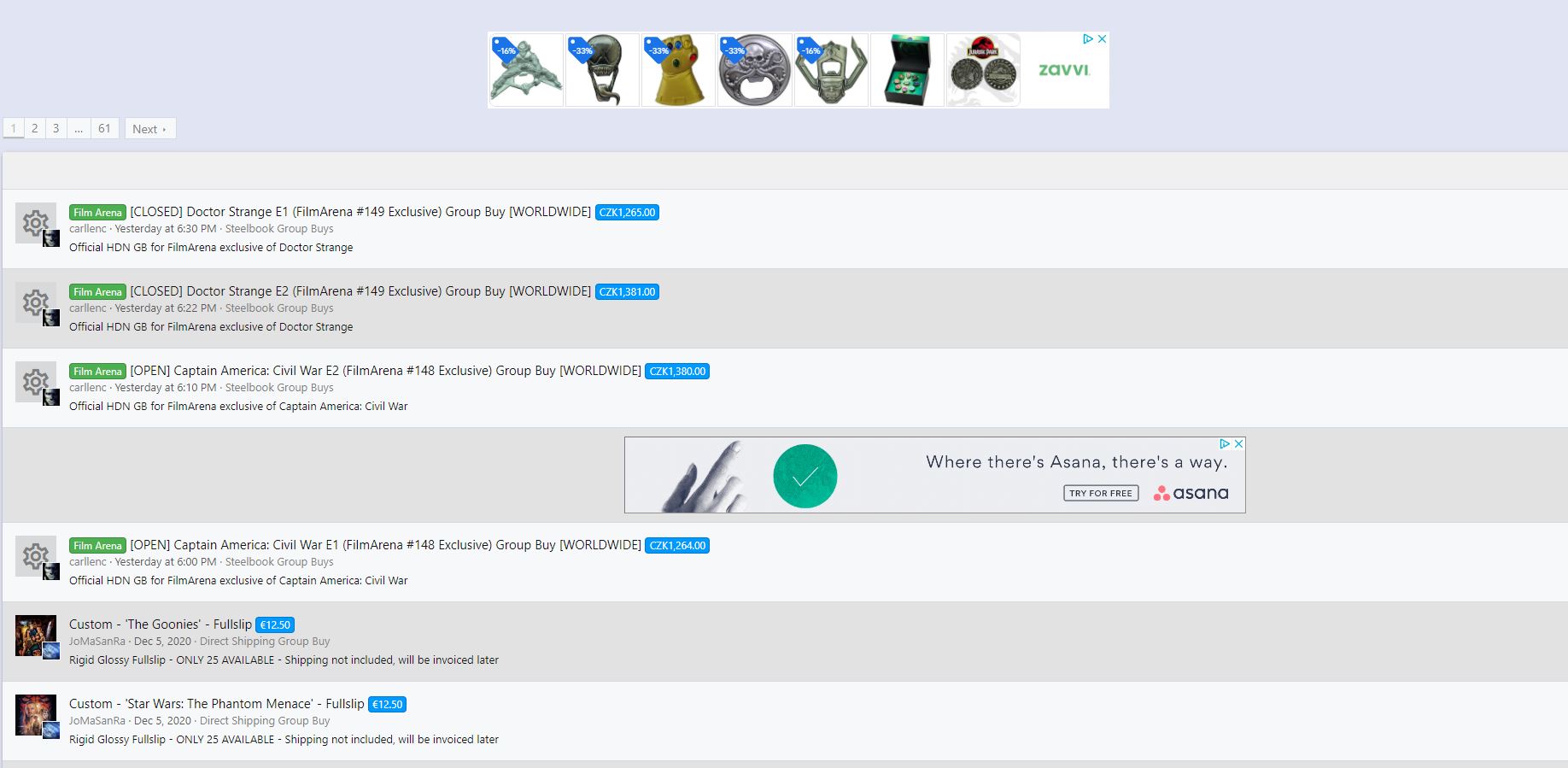Open carllenc profile on Doctor Strange E1
Viewport: 1568px width, 768px height.
88,229
